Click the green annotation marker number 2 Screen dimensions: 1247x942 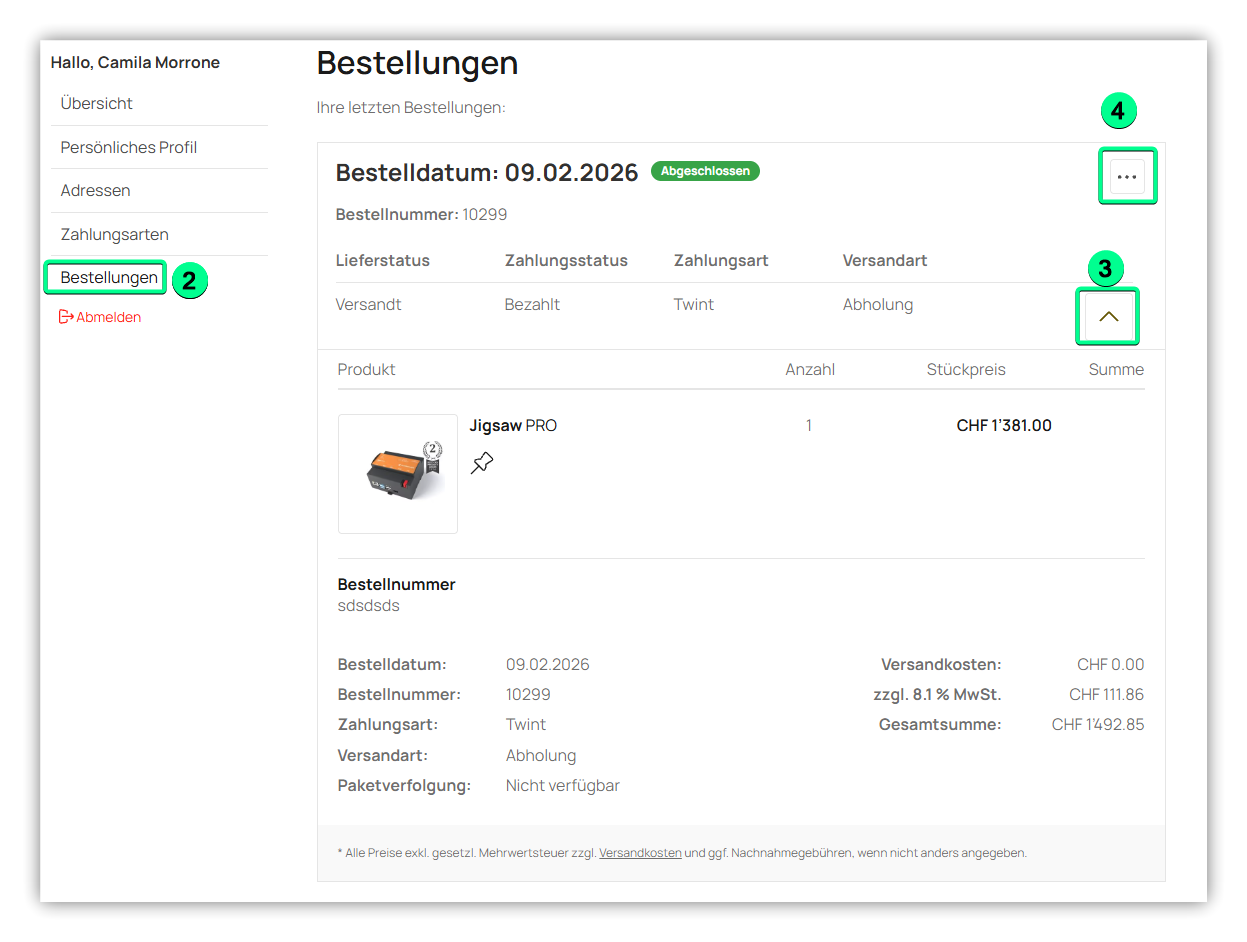[x=189, y=281]
